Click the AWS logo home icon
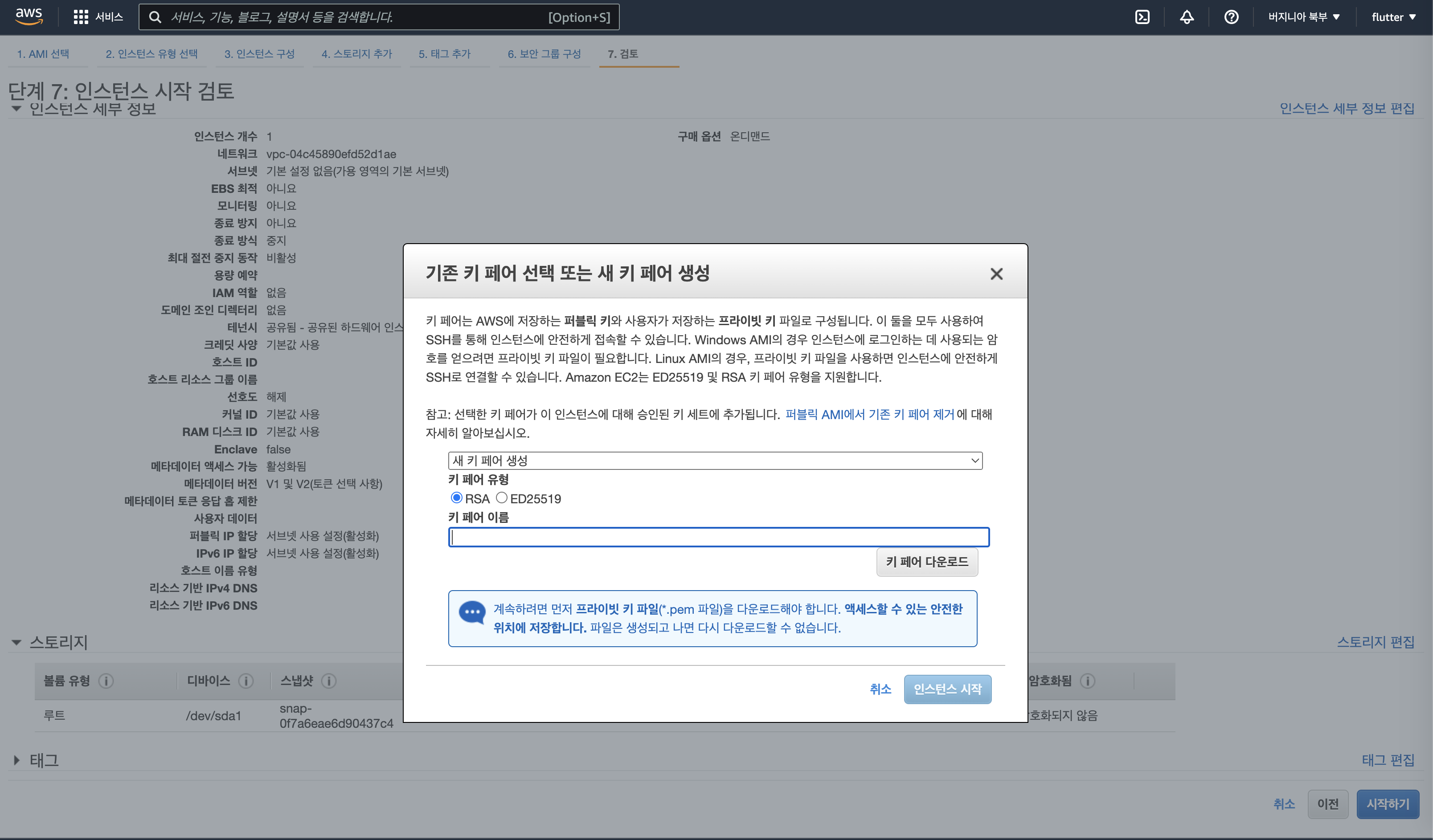Viewport: 1433px width, 840px height. coord(29,16)
